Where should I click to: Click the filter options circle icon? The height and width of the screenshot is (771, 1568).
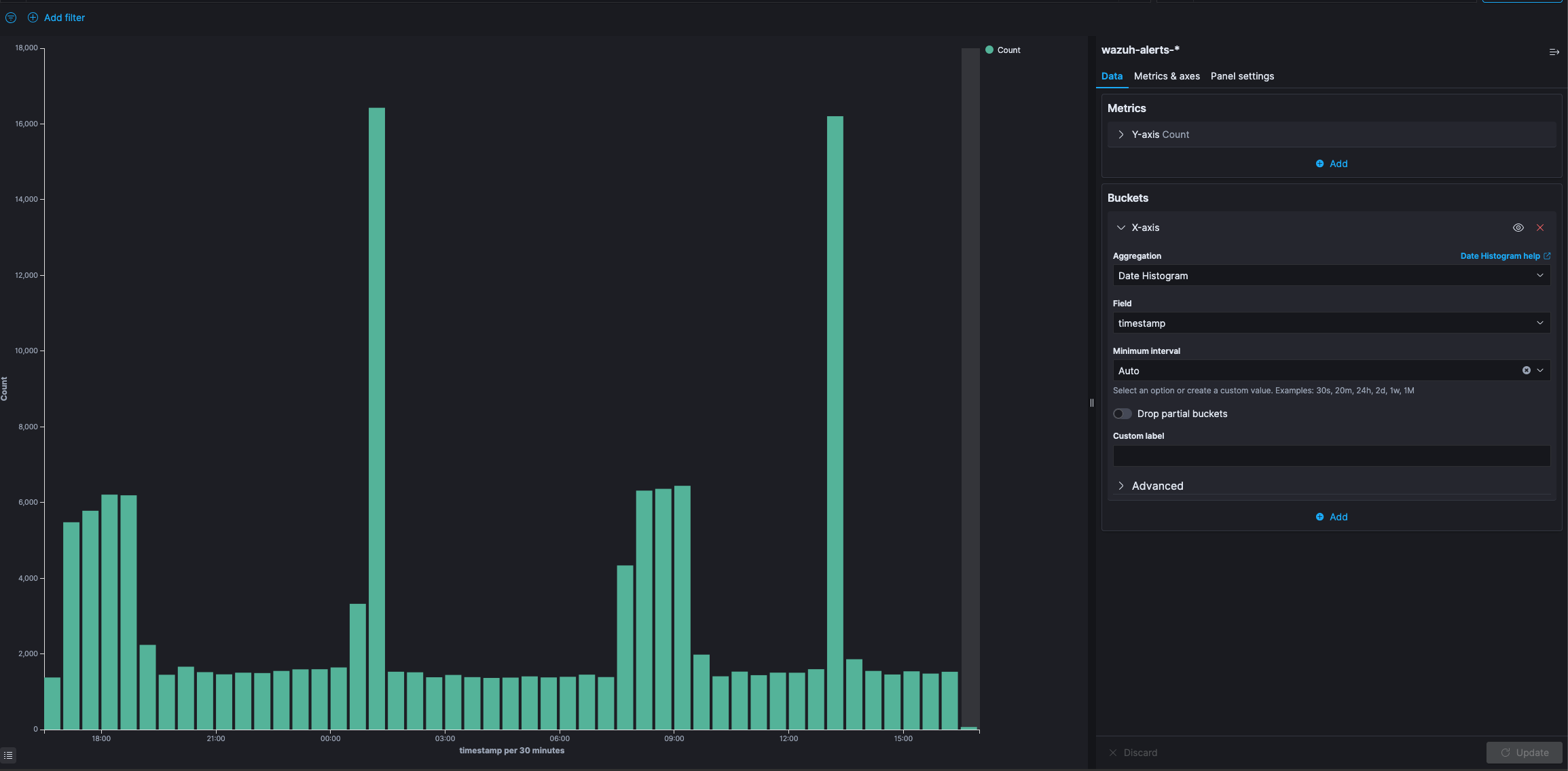[11, 18]
